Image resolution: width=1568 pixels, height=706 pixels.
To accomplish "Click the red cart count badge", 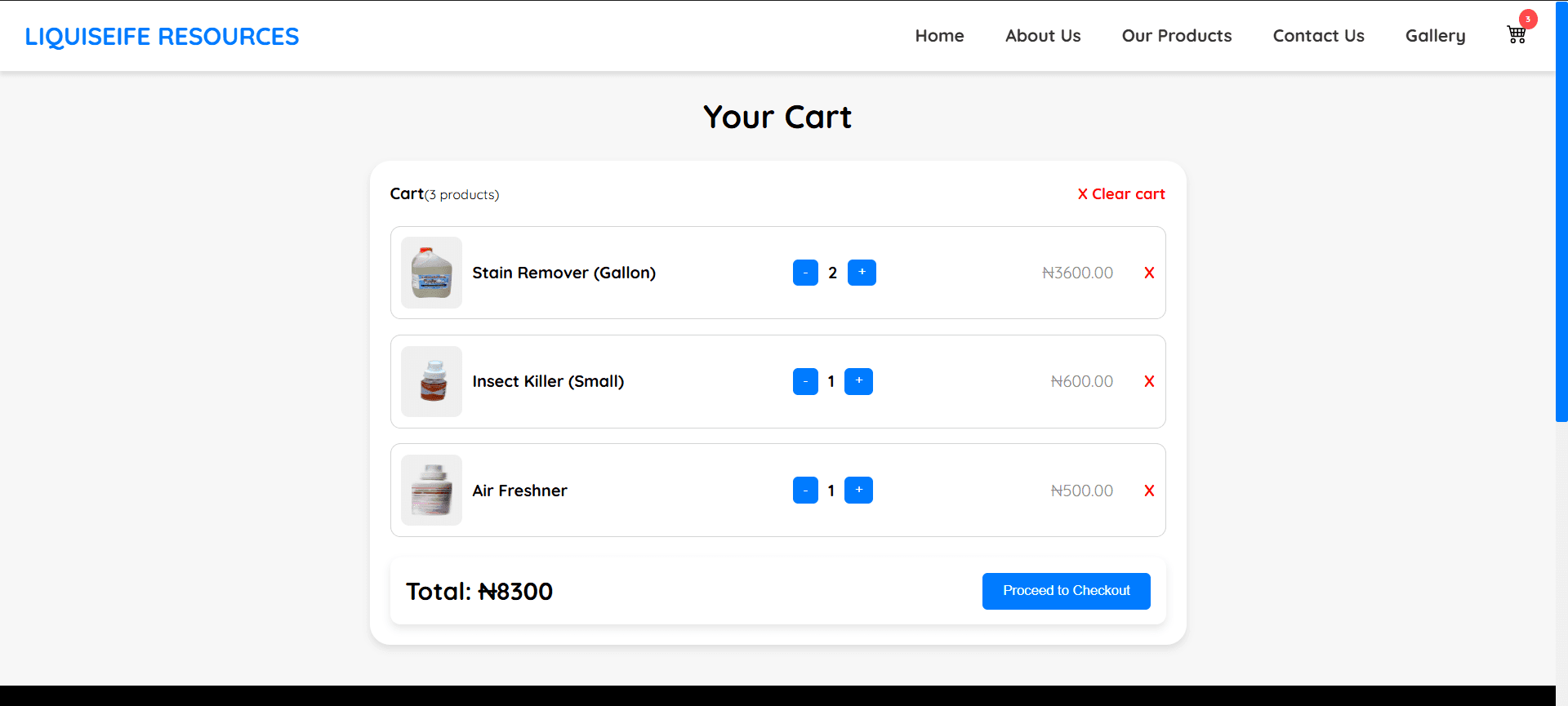I will (x=1528, y=19).
